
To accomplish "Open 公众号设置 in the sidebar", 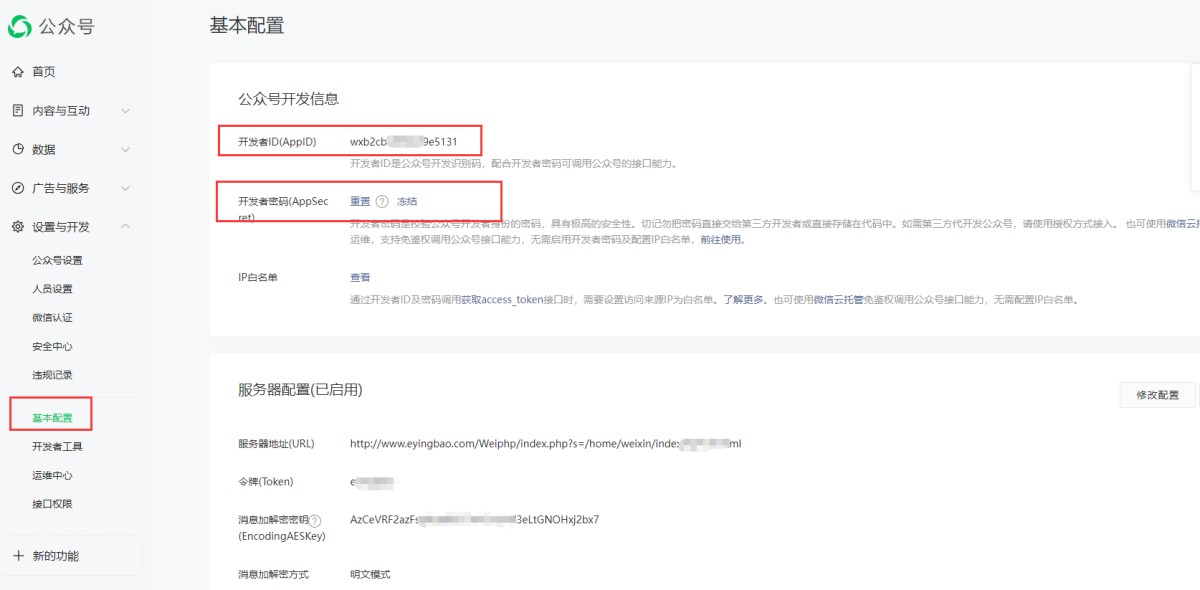I will tap(57, 261).
